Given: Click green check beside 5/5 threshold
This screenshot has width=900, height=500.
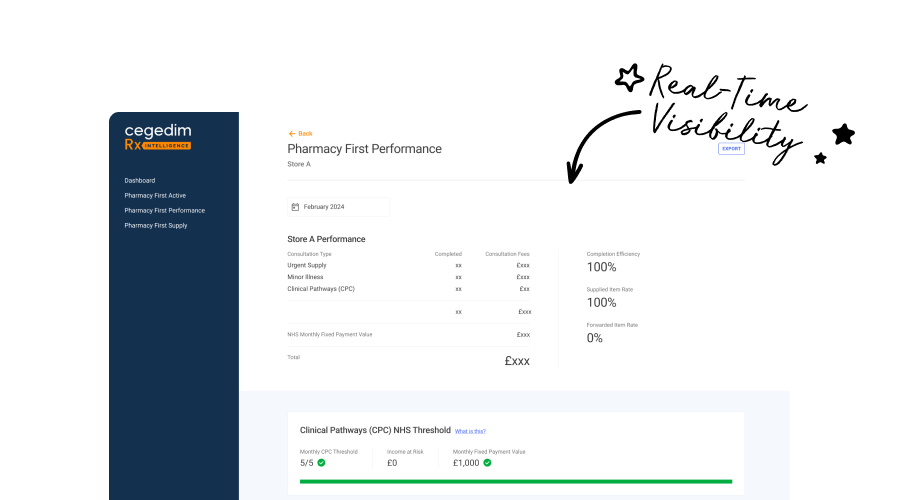Looking at the screenshot, I should point(321,463).
